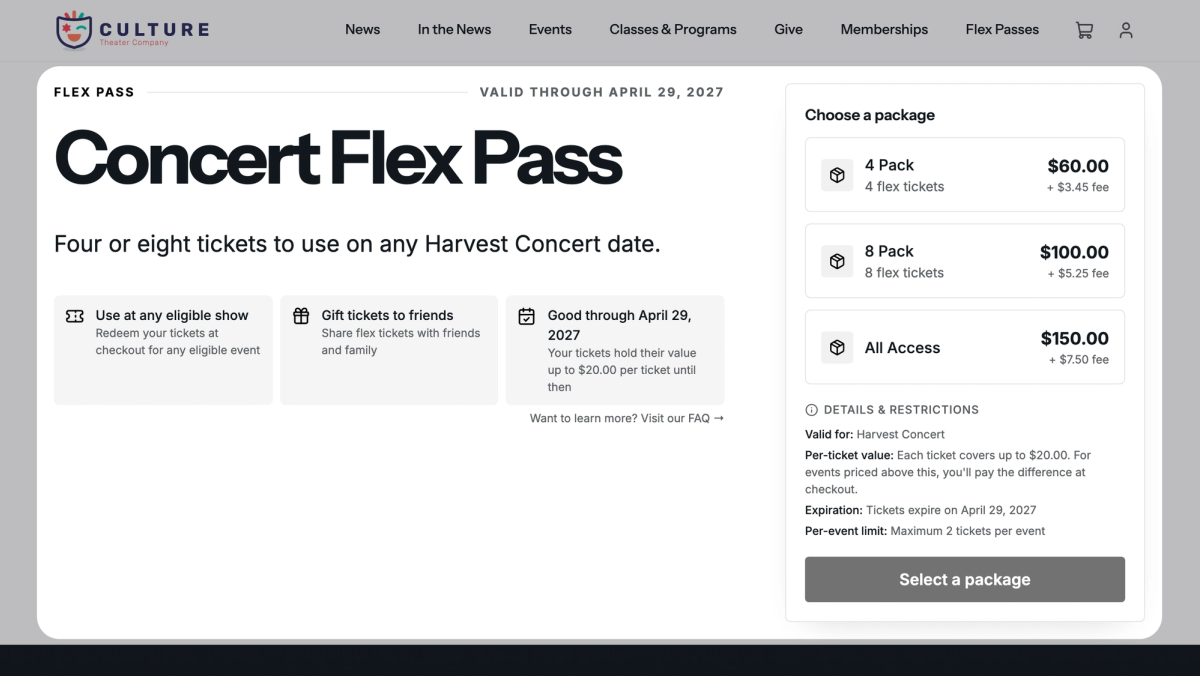This screenshot has width=1200, height=676.
Task: Click the calendar icon beside Good through April 29
Action: point(527,316)
